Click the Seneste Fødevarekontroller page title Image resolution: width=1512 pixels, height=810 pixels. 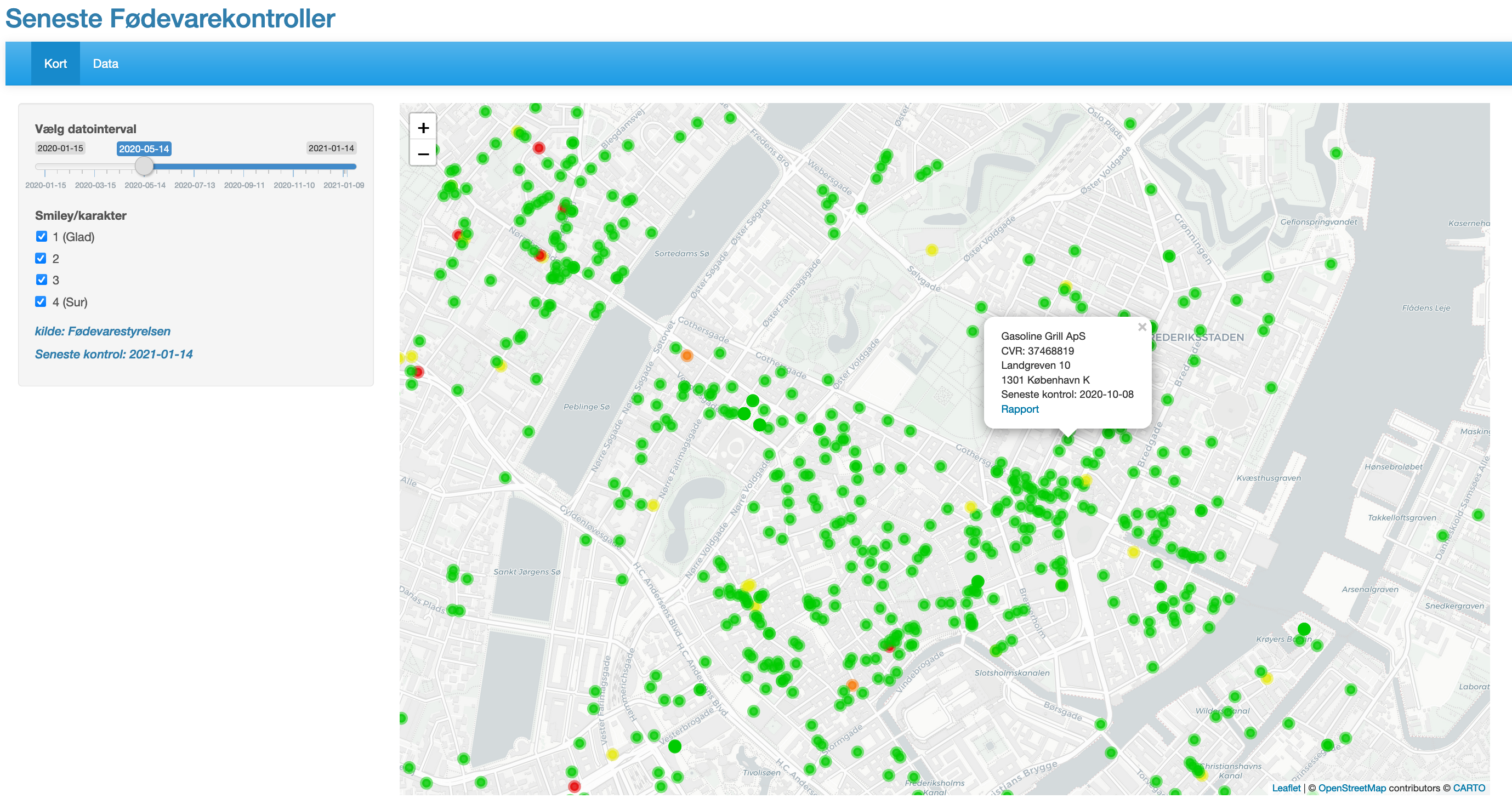pos(170,19)
